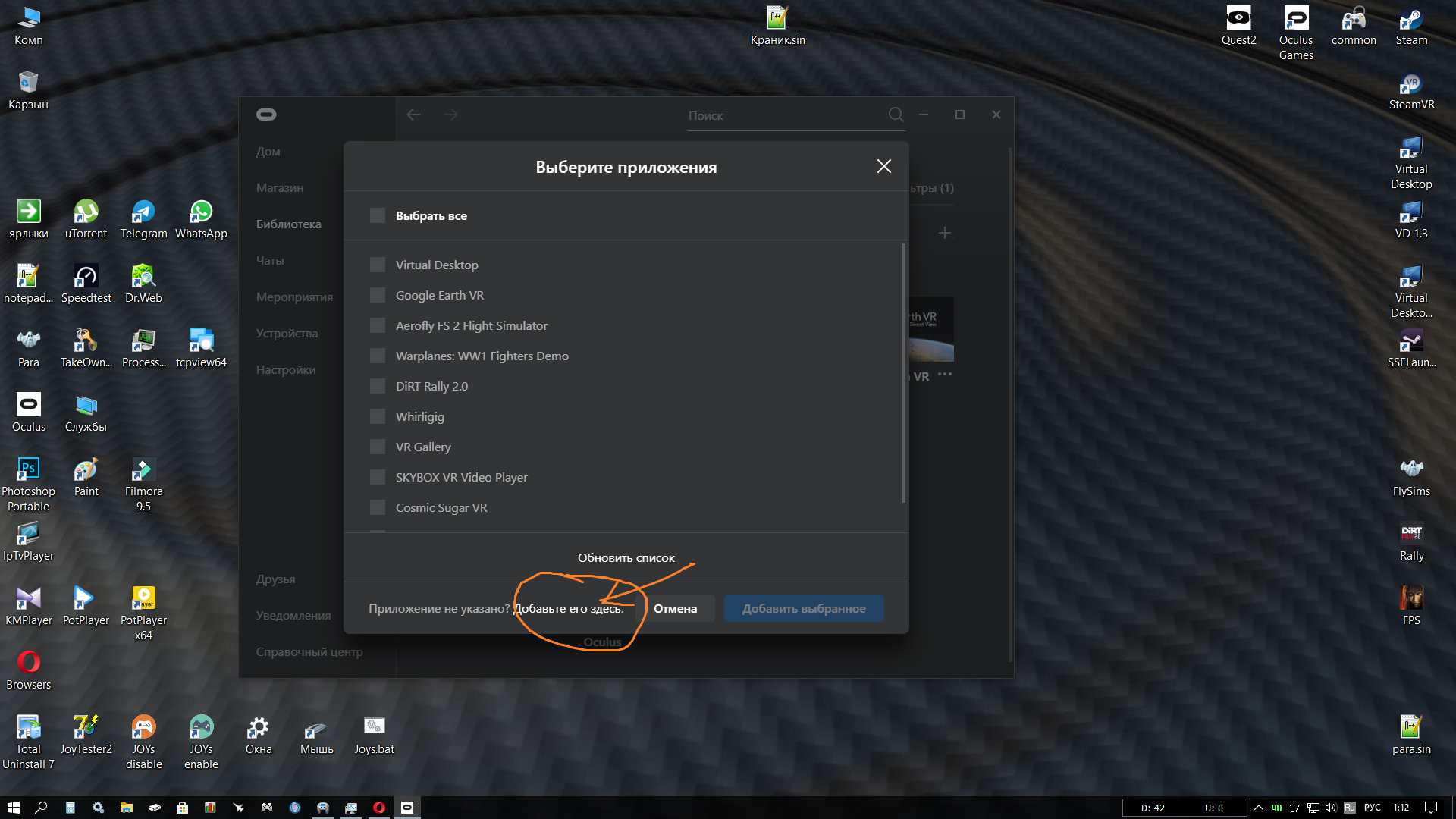Click the search magnifier icon in Oculus

896,115
